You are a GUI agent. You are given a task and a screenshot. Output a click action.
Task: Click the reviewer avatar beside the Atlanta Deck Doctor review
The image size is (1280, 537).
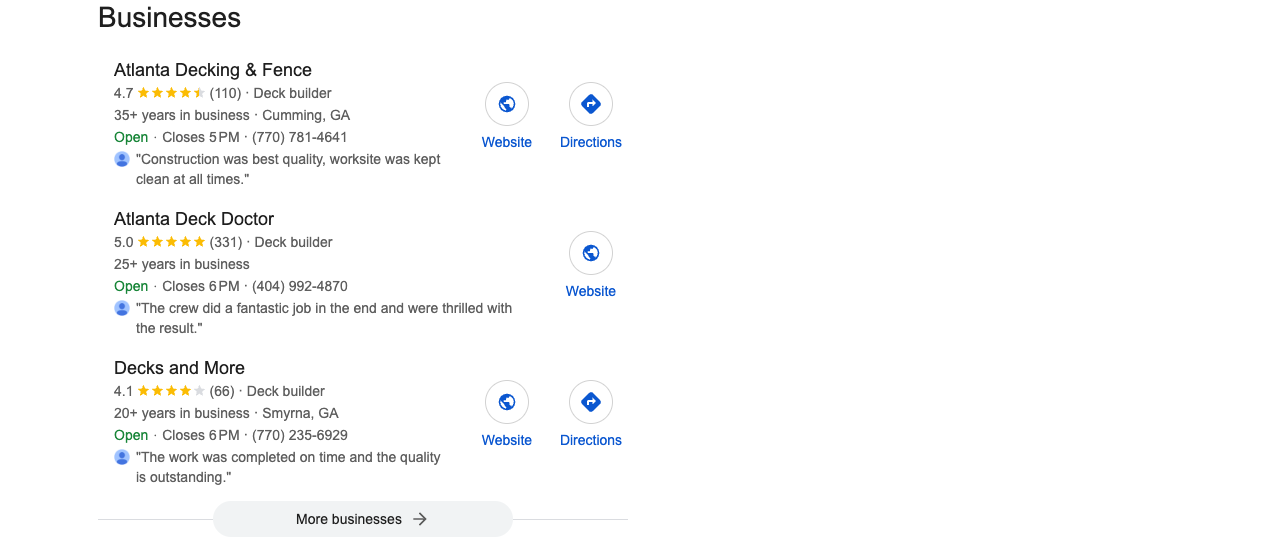(122, 308)
